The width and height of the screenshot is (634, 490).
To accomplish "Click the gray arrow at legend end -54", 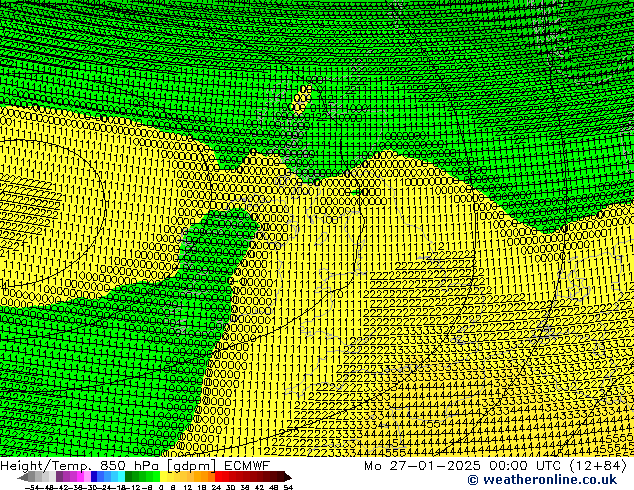I will (22, 477).
